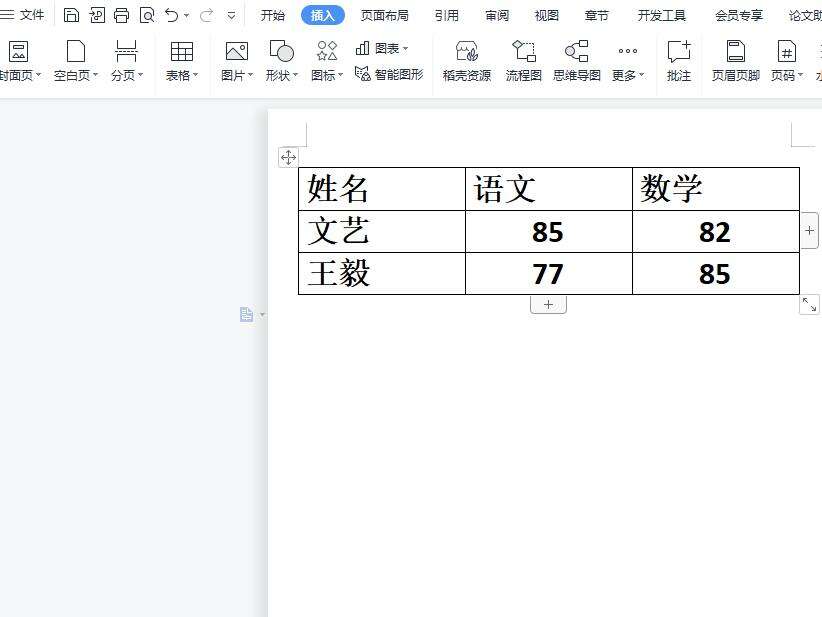The height and width of the screenshot is (617, 822).
Task: Open 页眉页脚 header and footer
Action: click(x=736, y=61)
